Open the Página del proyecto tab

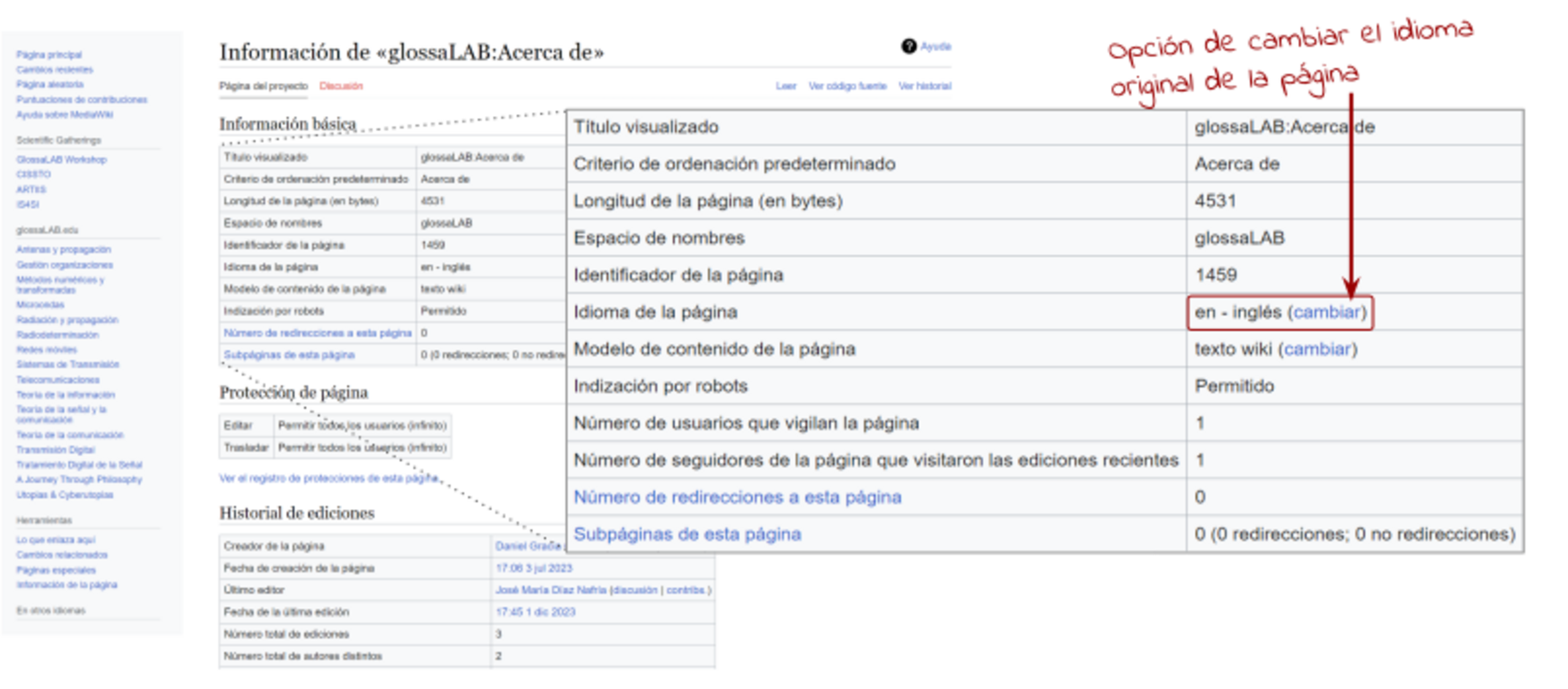pyautogui.click(x=263, y=86)
